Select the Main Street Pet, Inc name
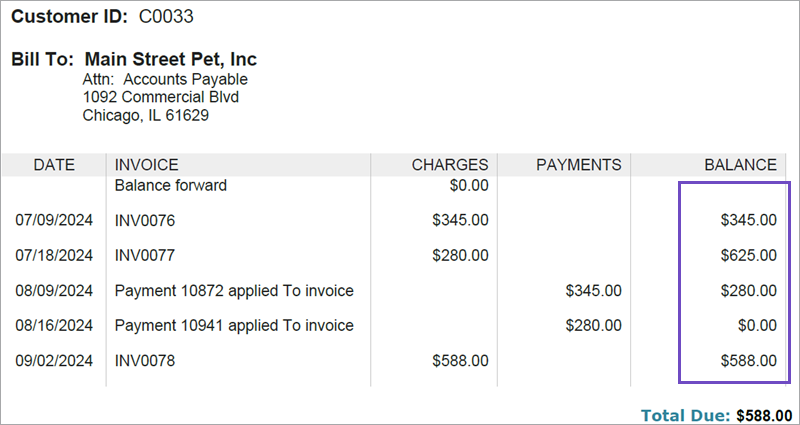This screenshot has width=800, height=425. [170, 60]
